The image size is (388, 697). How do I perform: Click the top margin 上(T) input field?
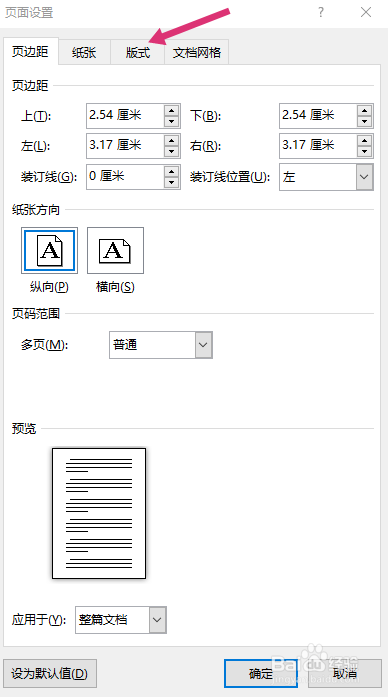(125, 116)
